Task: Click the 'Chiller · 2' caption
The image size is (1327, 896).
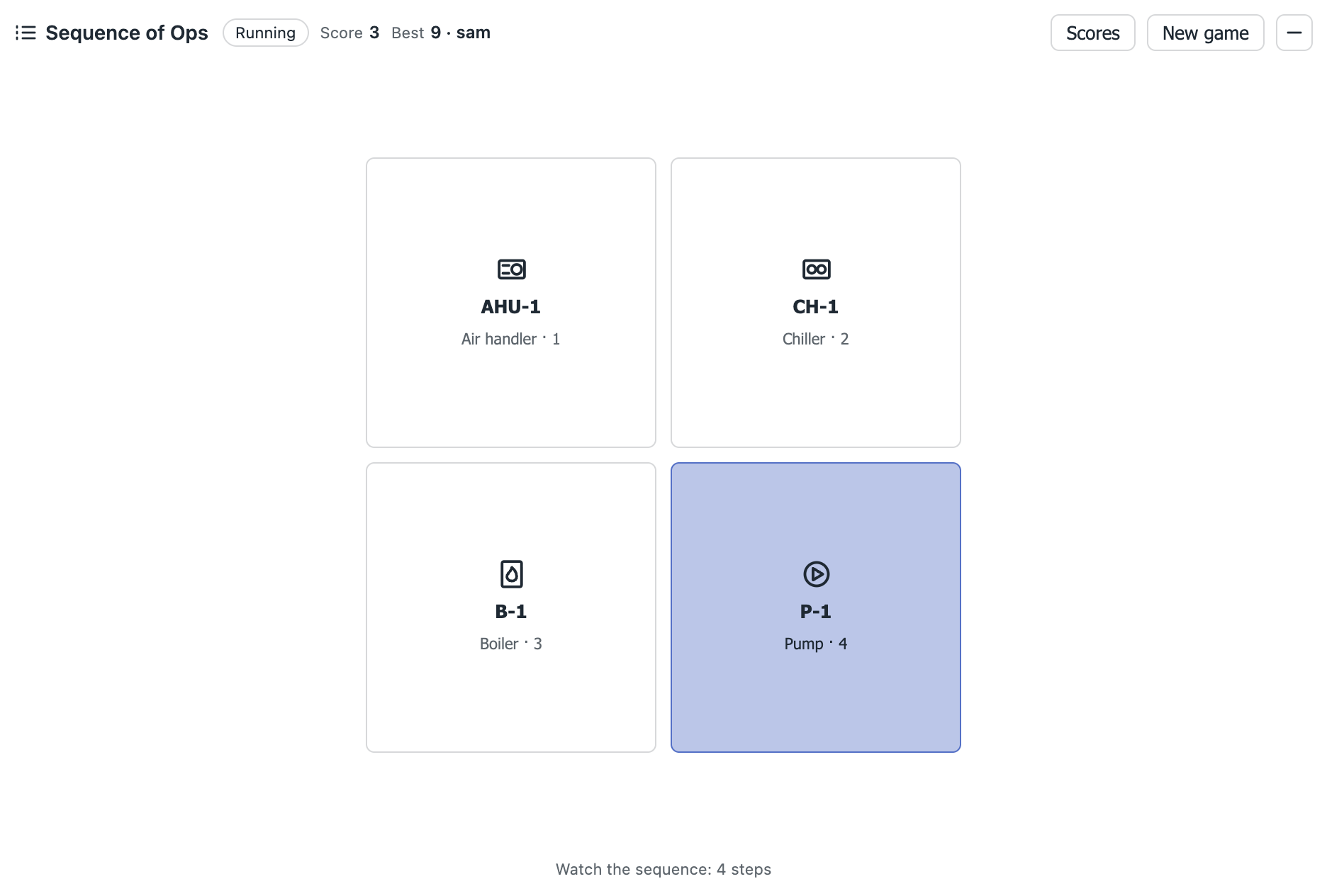Action: coord(816,339)
